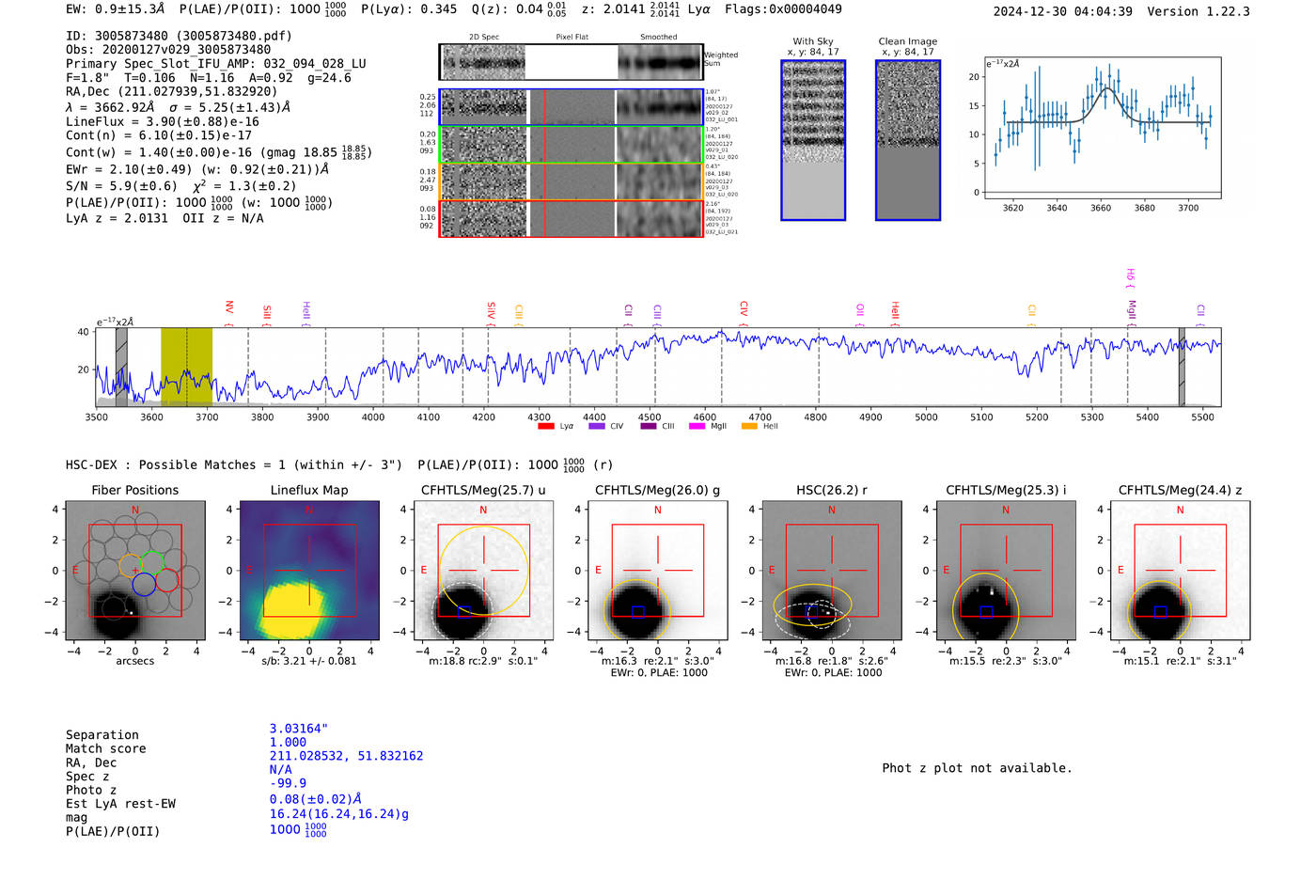Image resolution: width=1316 pixels, height=896 pixels.
Task: Click the magenta MgII legend swatch
Action: (697, 426)
